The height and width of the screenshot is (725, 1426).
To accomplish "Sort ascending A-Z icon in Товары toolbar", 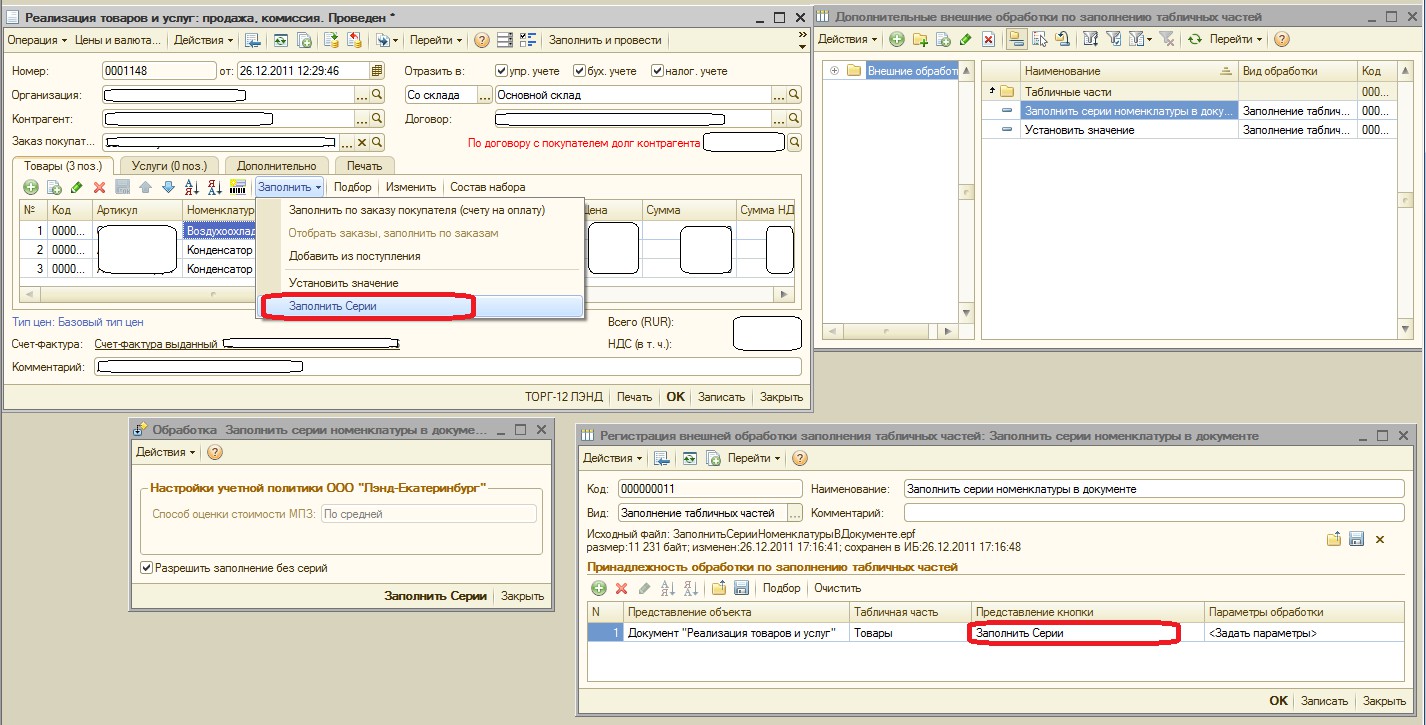I will pyautogui.click(x=192, y=187).
